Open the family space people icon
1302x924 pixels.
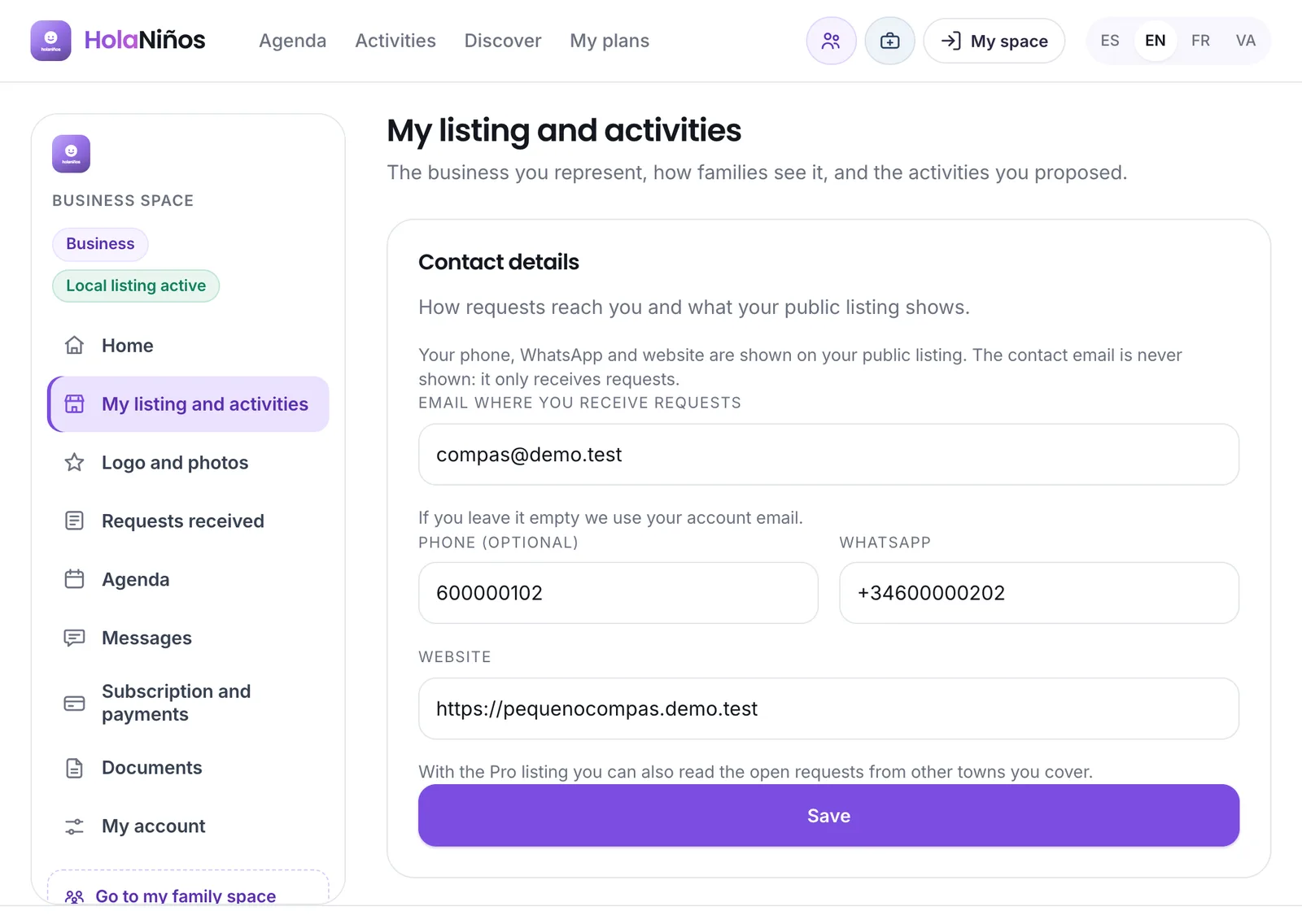coord(831,41)
